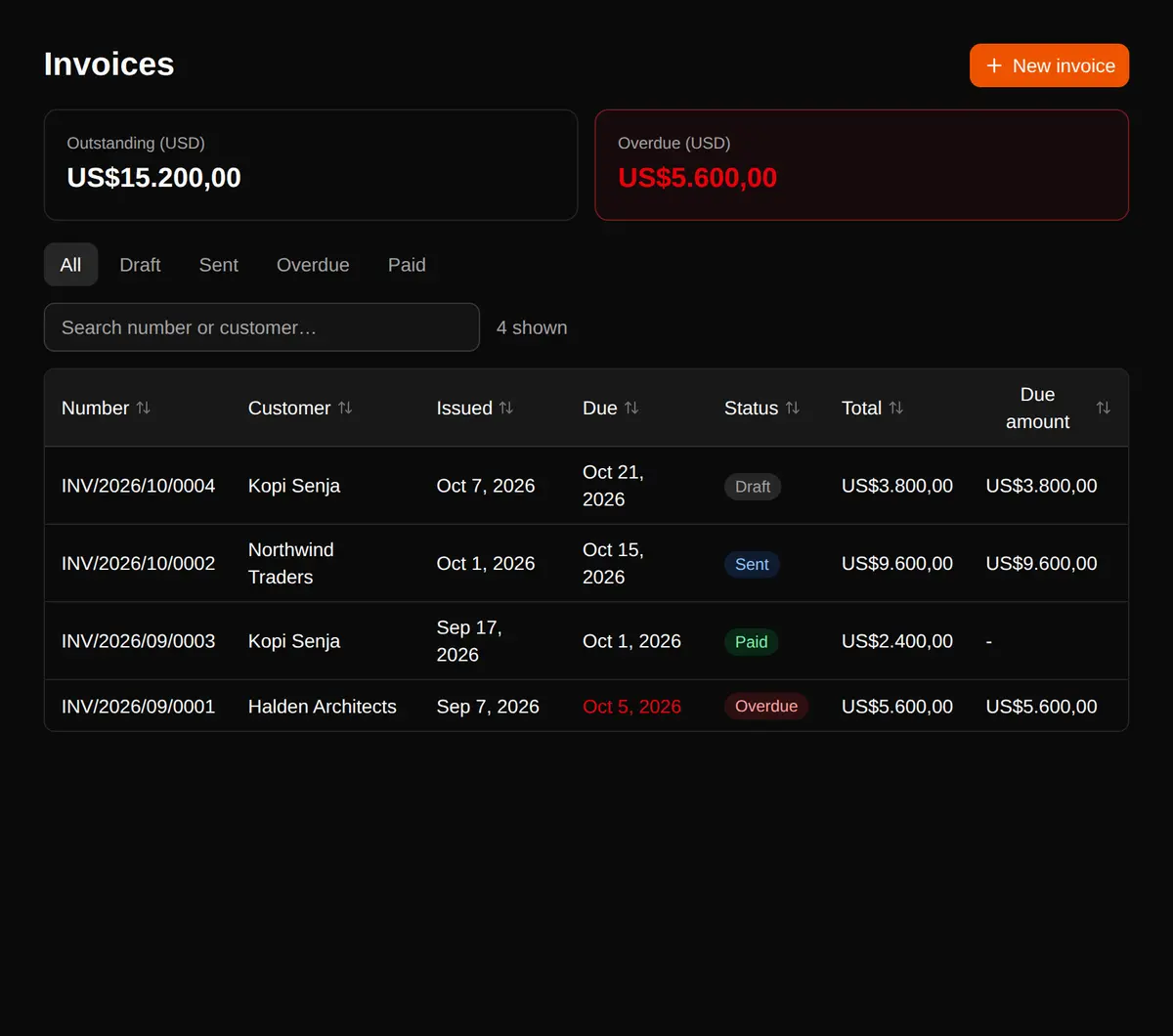Toggle sort arrows beside Due header
Image resolution: width=1173 pixels, height=1036 pixels.
(x=631, y=408)
